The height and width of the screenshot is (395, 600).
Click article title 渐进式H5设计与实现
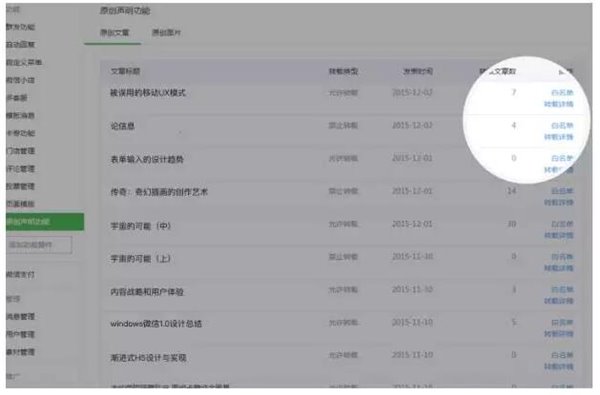pos(148,357)
